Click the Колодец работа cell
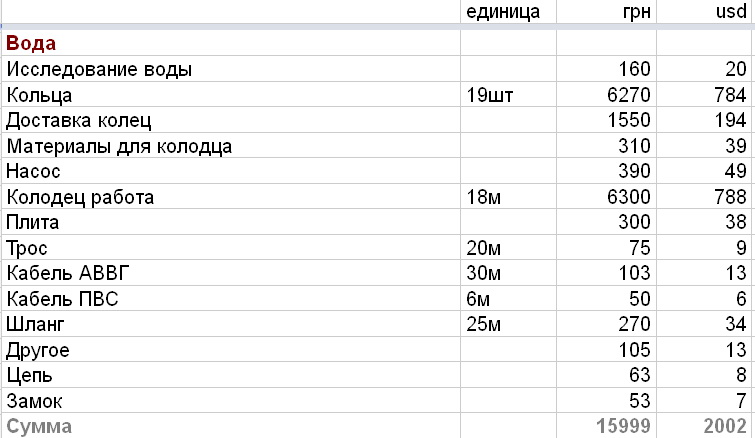 coord(231,196)
